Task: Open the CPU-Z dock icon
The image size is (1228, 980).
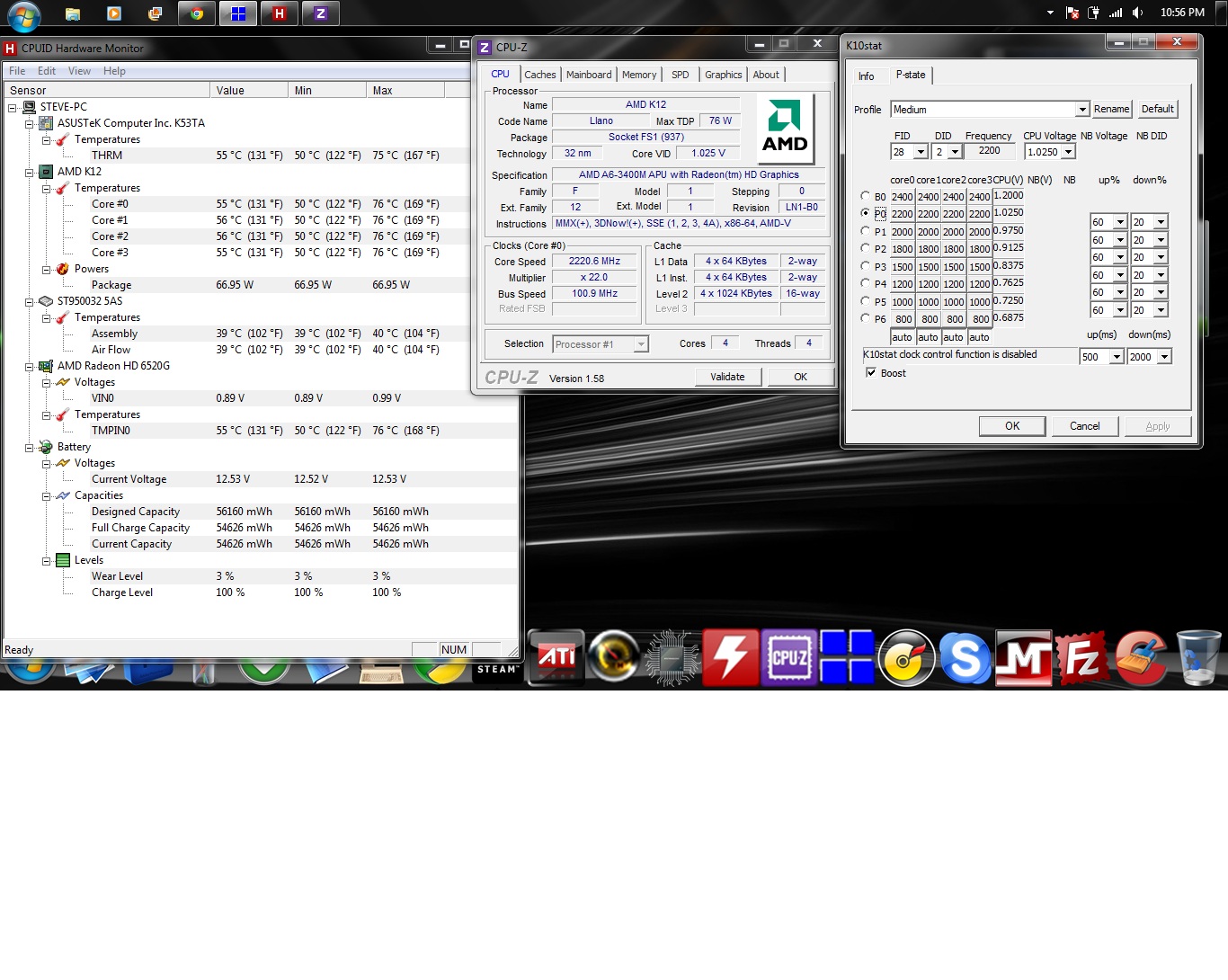Action: [x=788, y=657]
